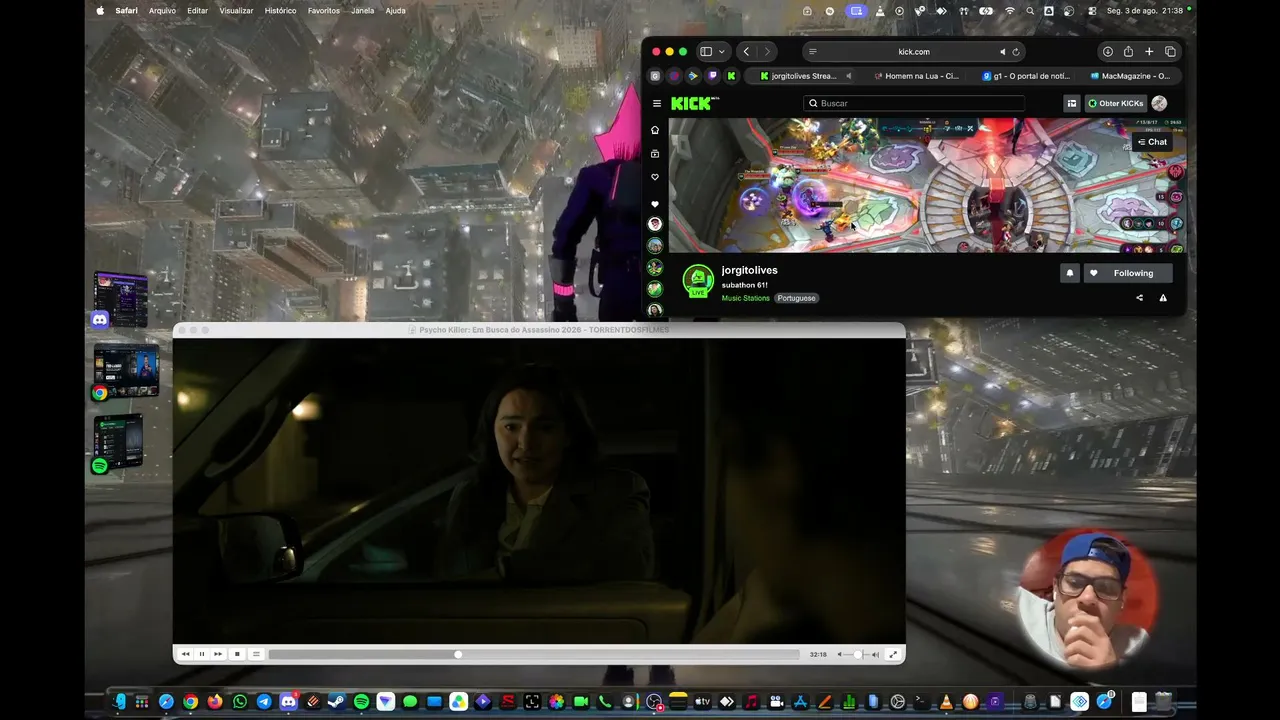1280x720 pixels.
Task: Open the Janela menu
Action: (x=363, y=10)
